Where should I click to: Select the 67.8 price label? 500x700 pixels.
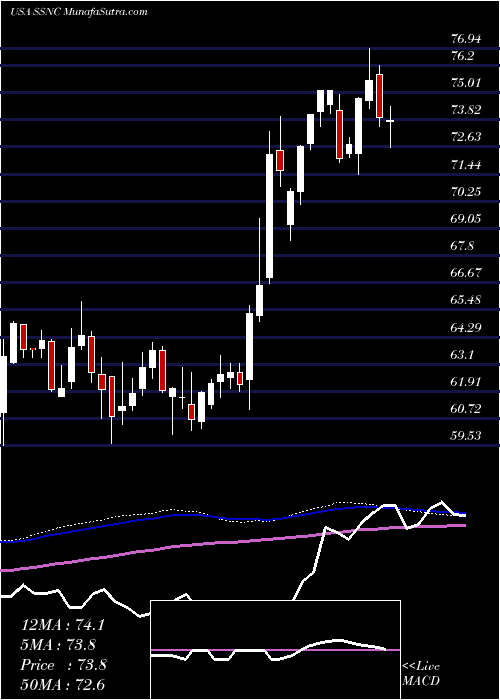[x=462, y=246]
